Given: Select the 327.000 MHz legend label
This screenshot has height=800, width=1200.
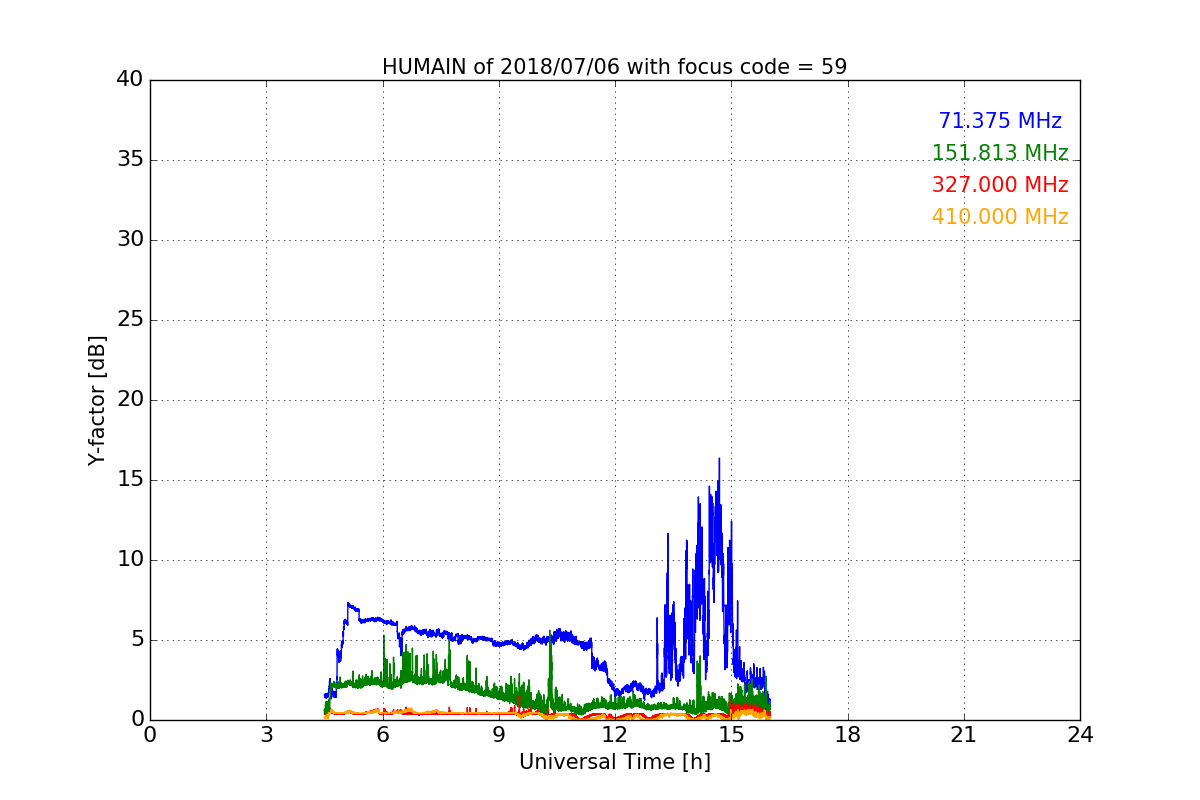Looking at the screenshot, I should click(1000, 185).
